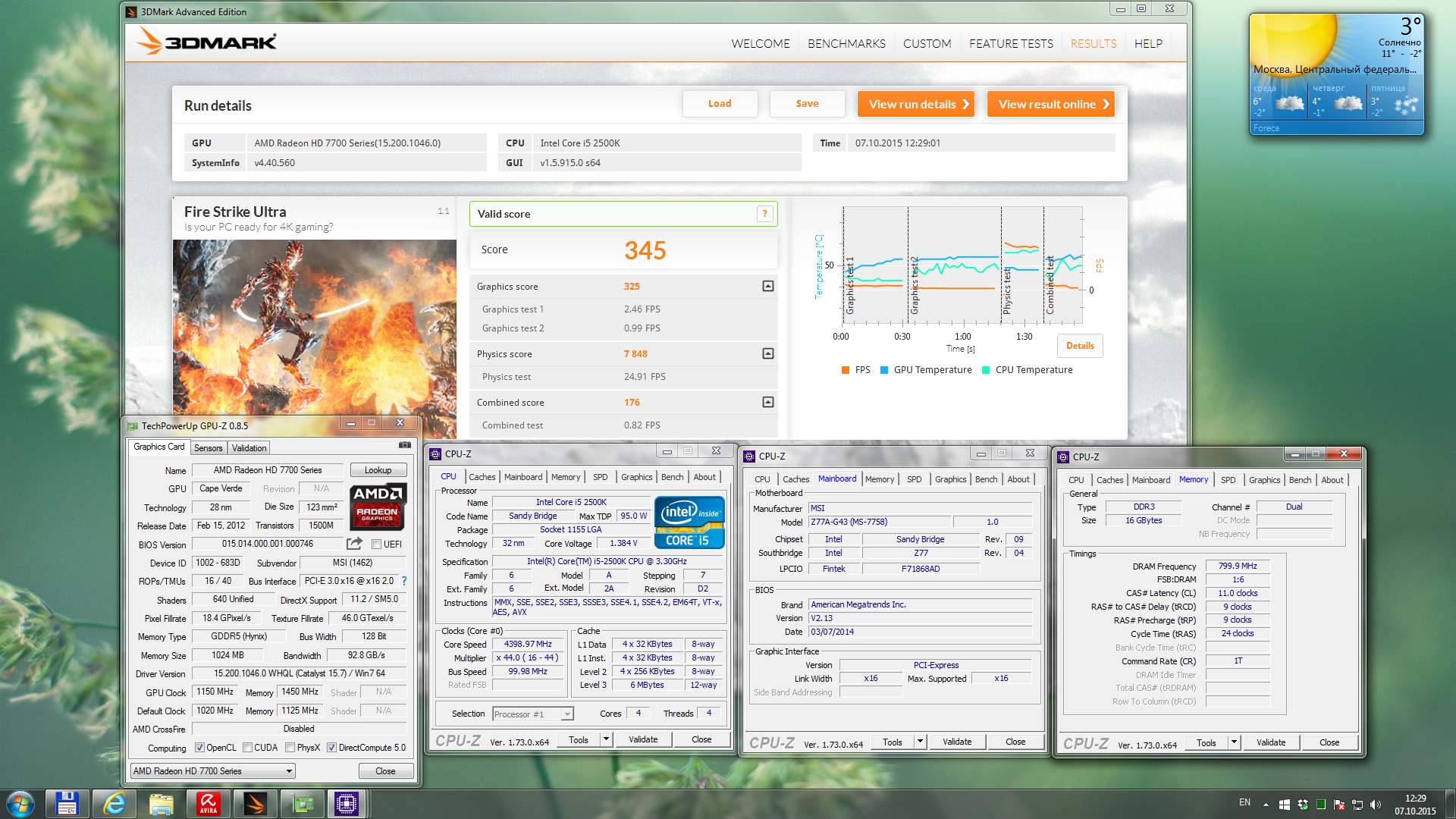Click the FPS orange legend swatch
Screen dimensions: 1456x819
(x=846, y=370)
